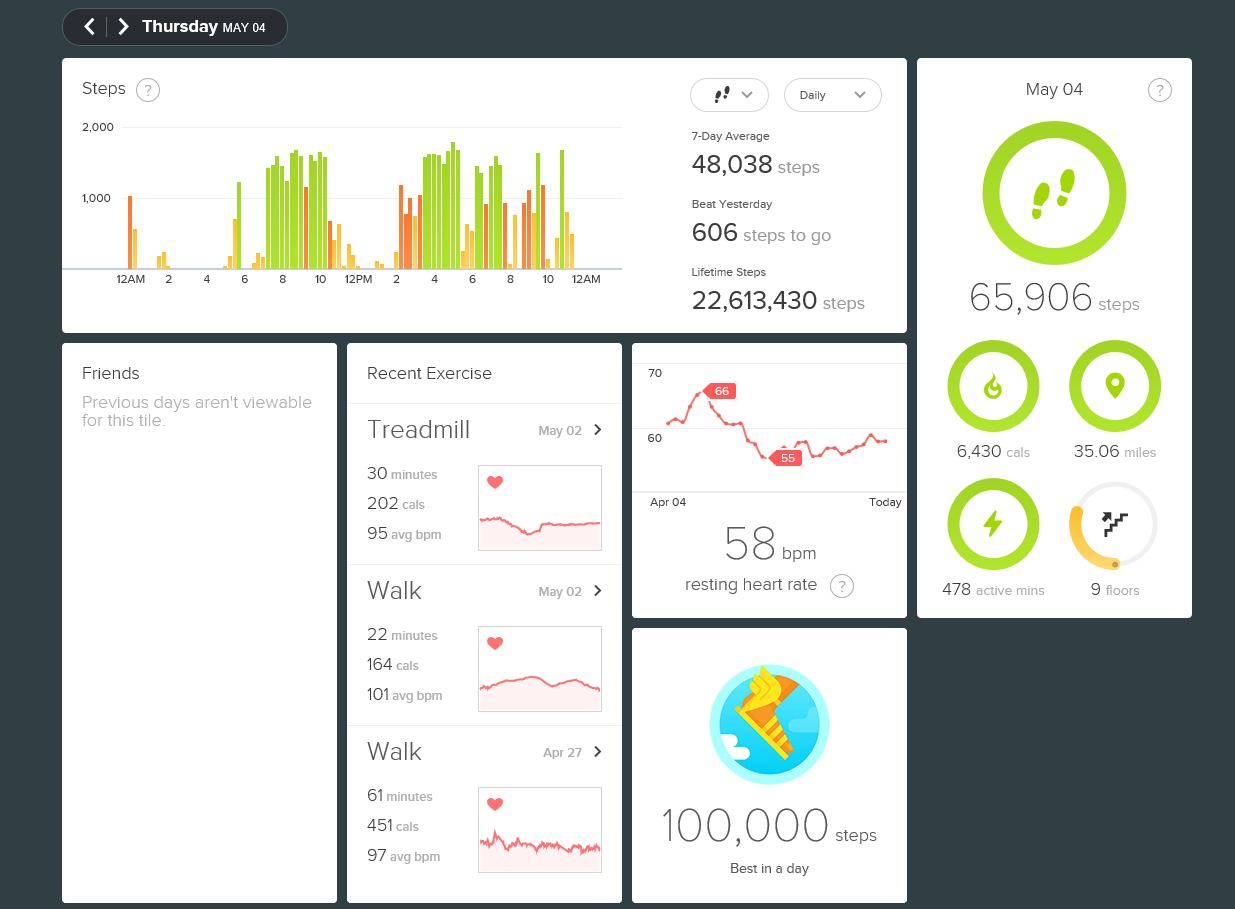Click the torch badge icon
This screenshot has width=1235, height=909.
769,723
